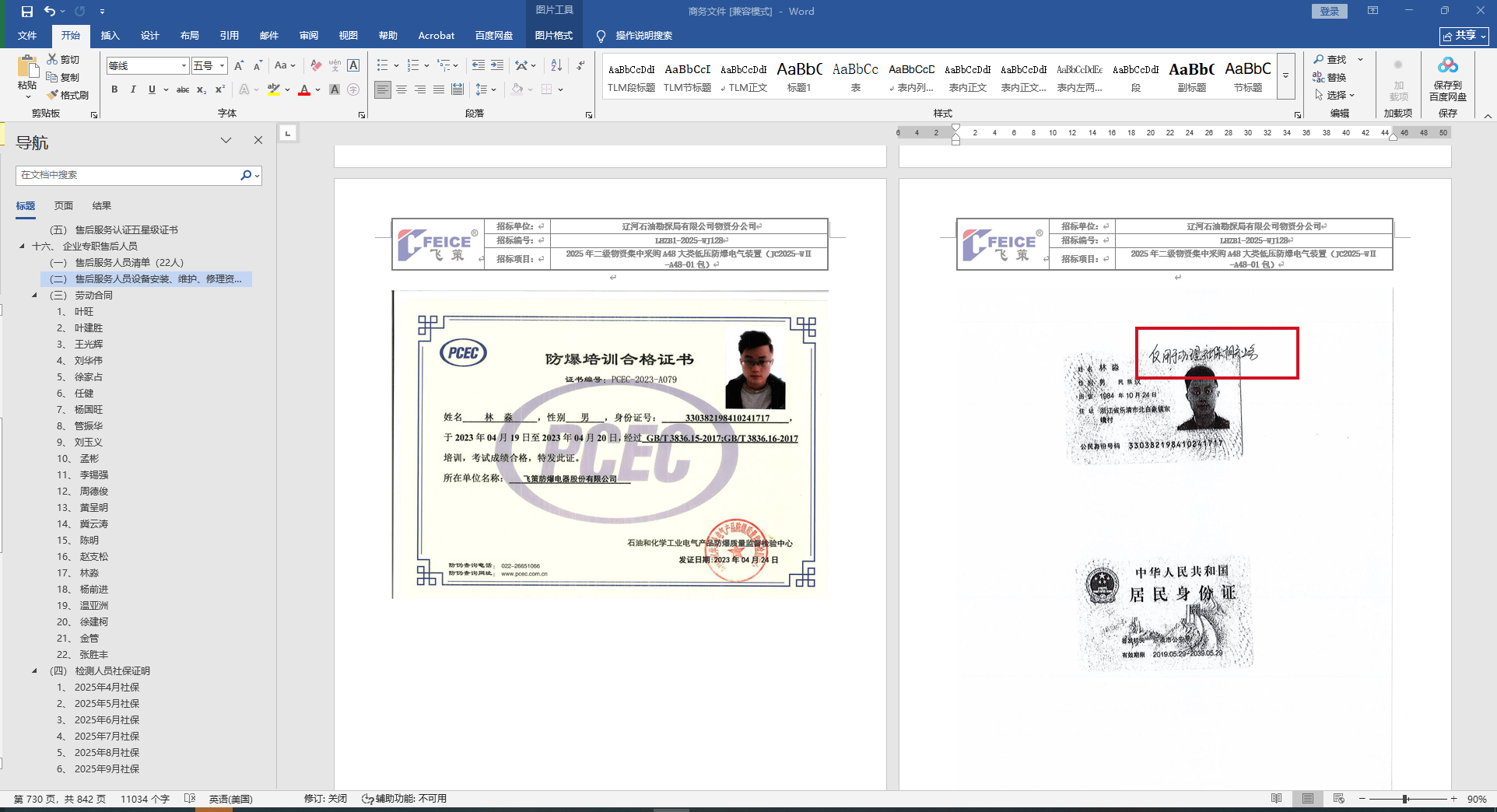The height and width of the screenshot is (812, 1497).
Task: Apply character shading
Action: pyautogui.click(x=335, y=89)
